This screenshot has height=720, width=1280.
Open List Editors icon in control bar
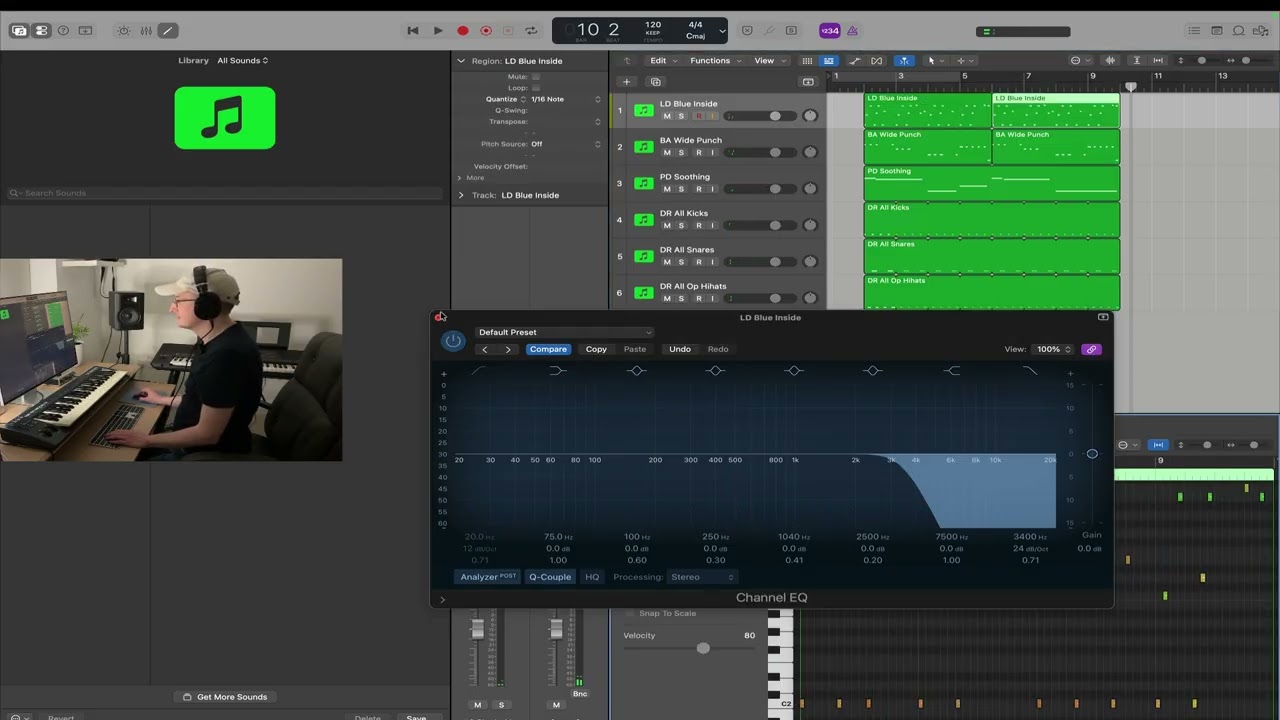click(1194, 31)
